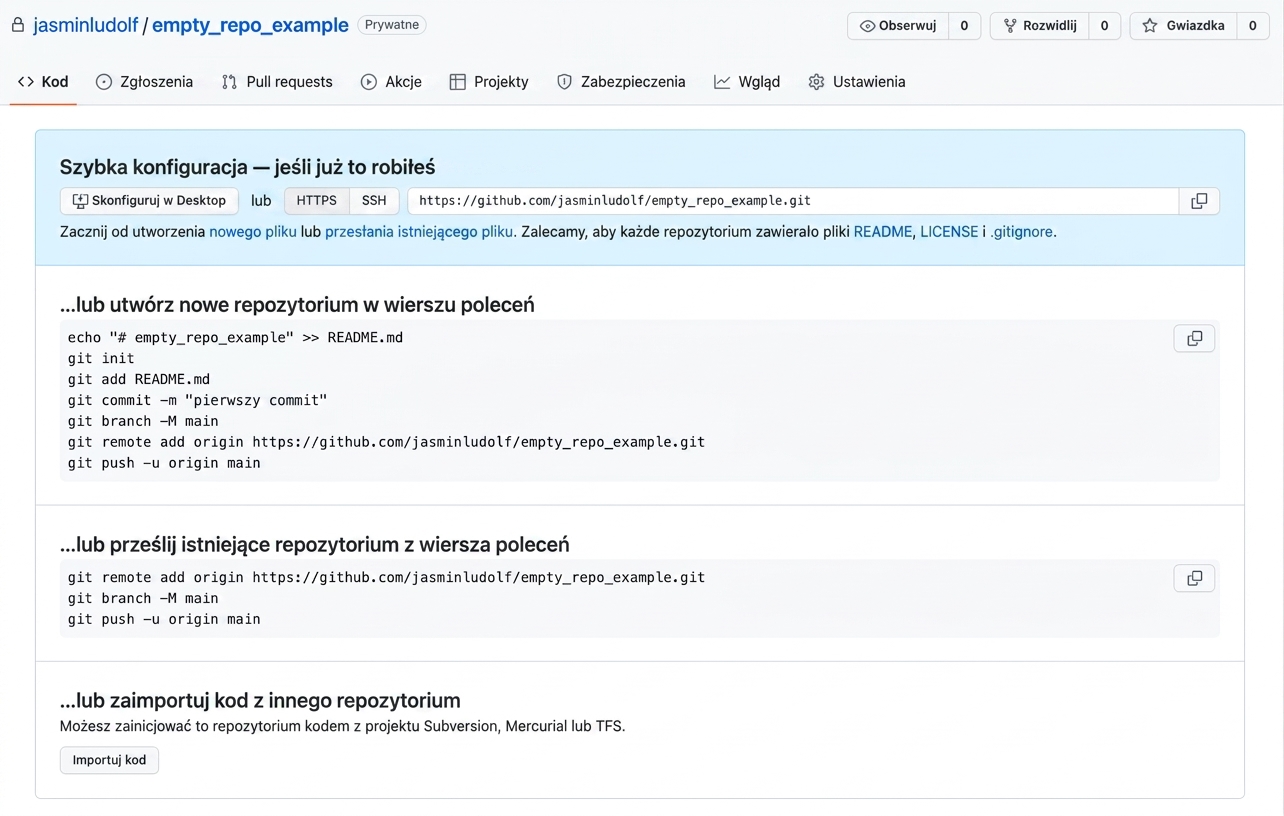Click the Prywatne visibility badge
Screen dimensions: 1284x816
pos(392,25)
